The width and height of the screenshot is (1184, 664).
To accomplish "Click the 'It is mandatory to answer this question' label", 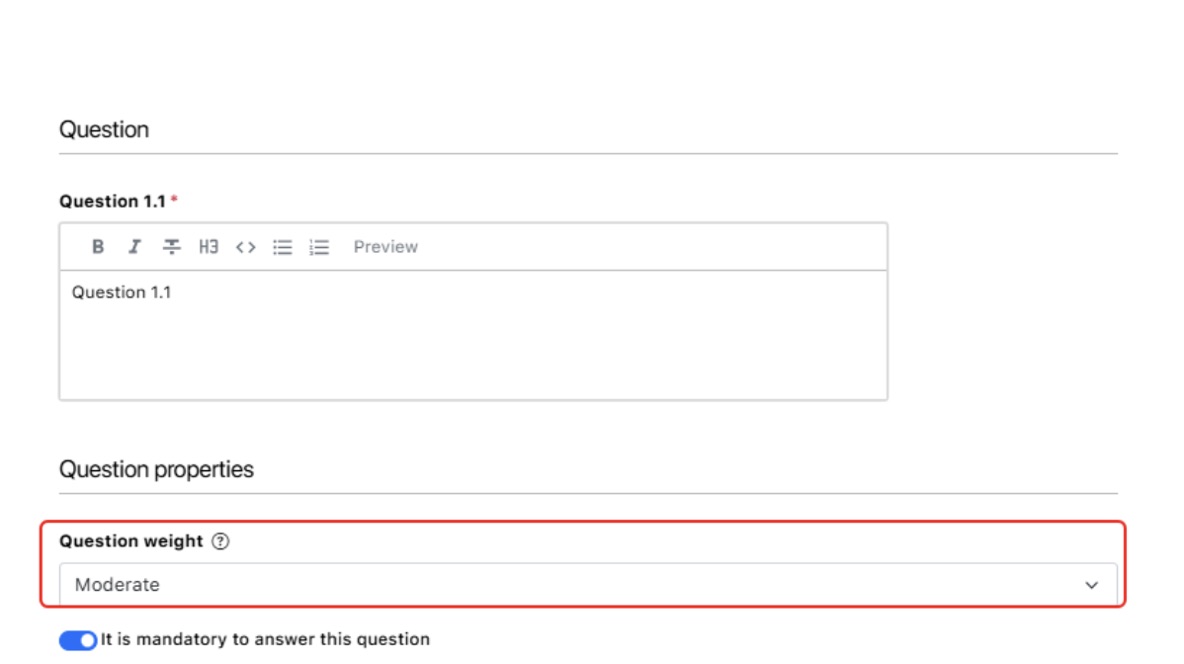I will (x=265, y=639).
